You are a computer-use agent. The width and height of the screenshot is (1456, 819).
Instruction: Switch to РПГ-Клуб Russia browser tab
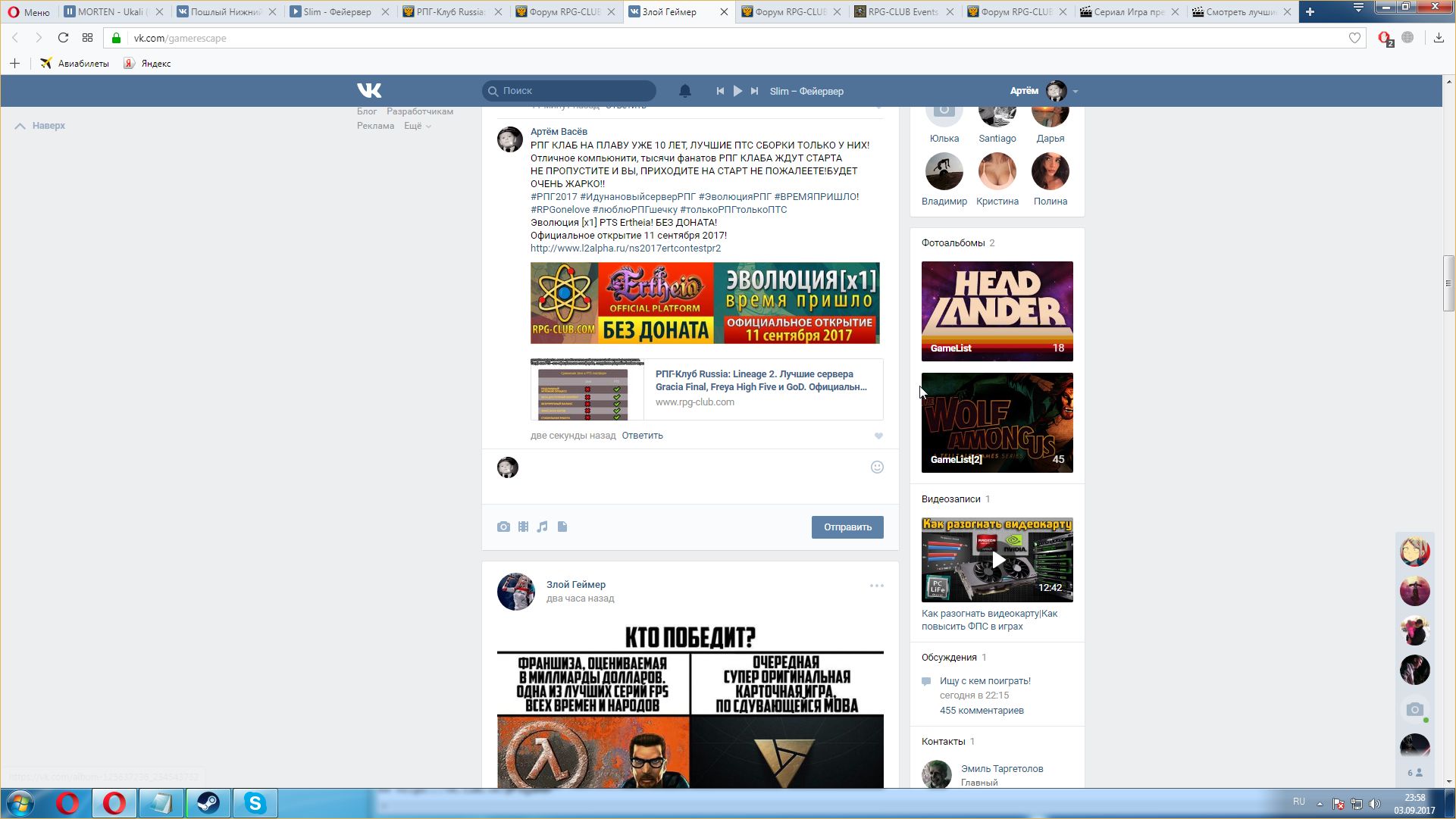pyautogui.click(x=452, y=12)
